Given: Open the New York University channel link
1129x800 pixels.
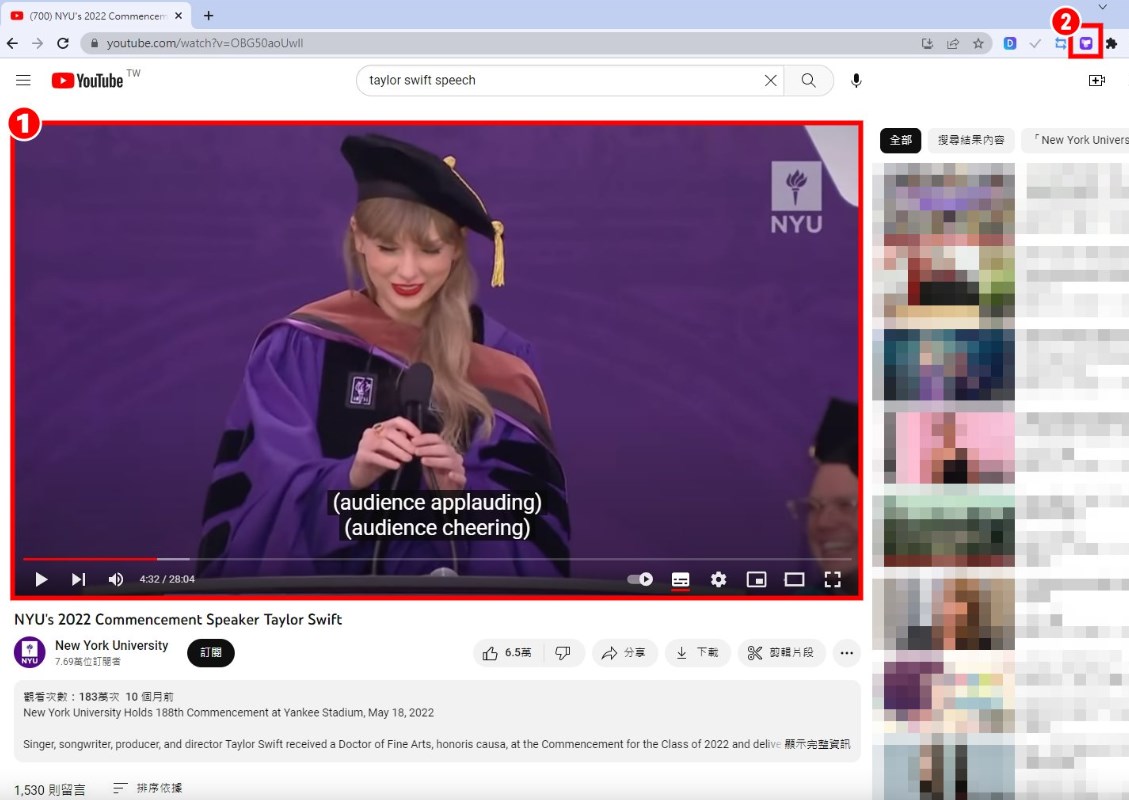Looking at the screenshot, I should pyautogui.click(x=111, y=645).
